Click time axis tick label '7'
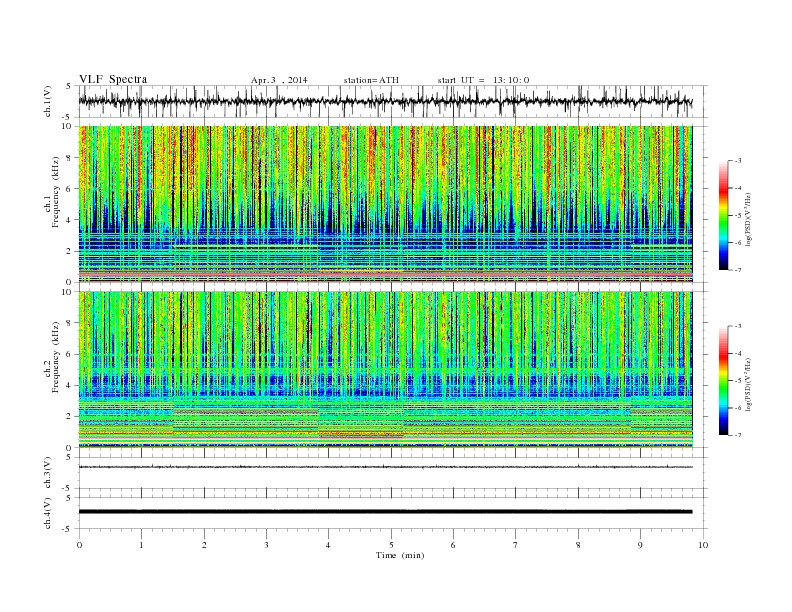 point(516,545)
